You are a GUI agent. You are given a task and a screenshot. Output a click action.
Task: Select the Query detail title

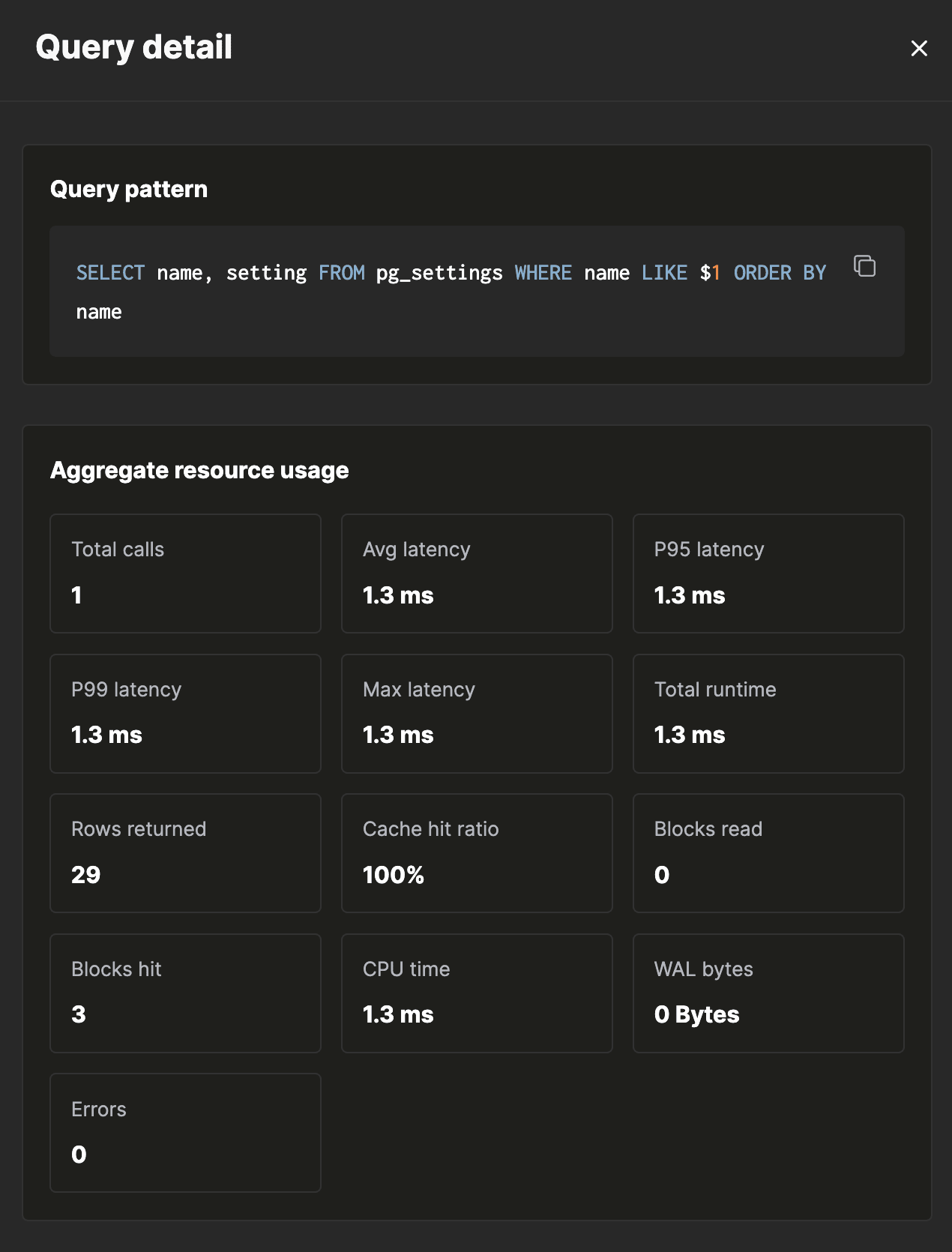click(134, 47)
